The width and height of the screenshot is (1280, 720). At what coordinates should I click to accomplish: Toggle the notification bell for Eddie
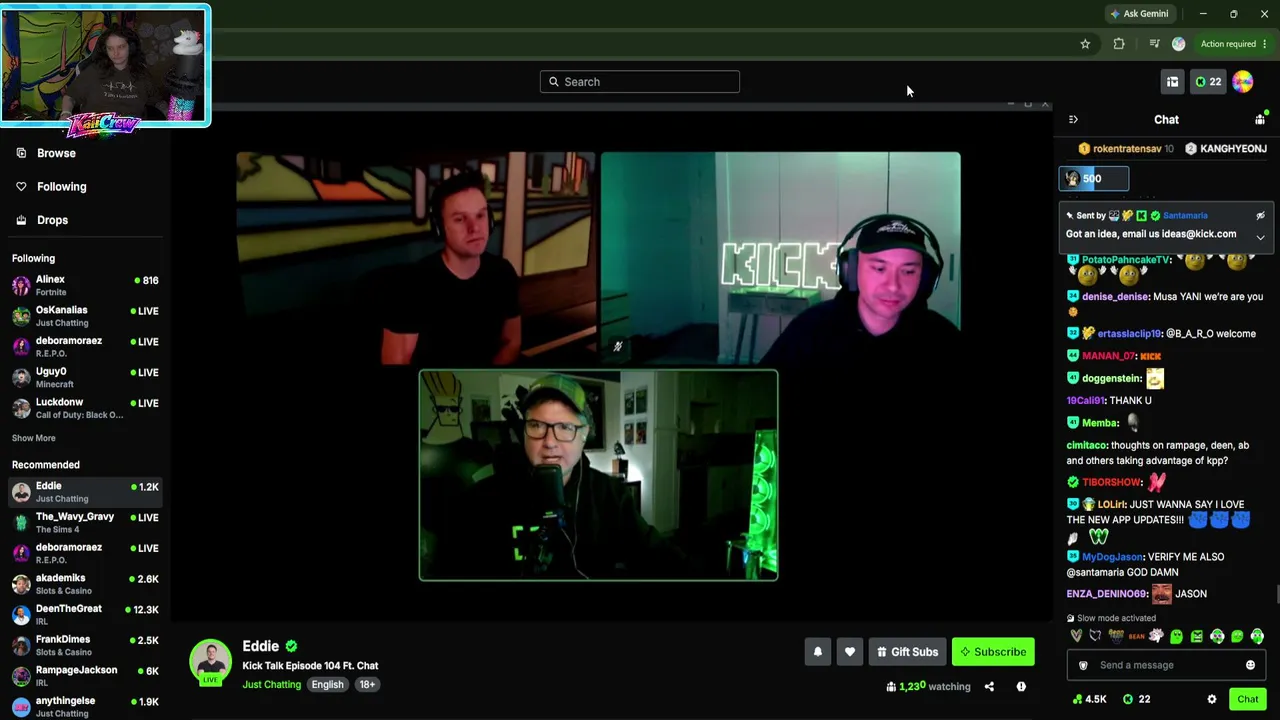click(x=818, y=652)
